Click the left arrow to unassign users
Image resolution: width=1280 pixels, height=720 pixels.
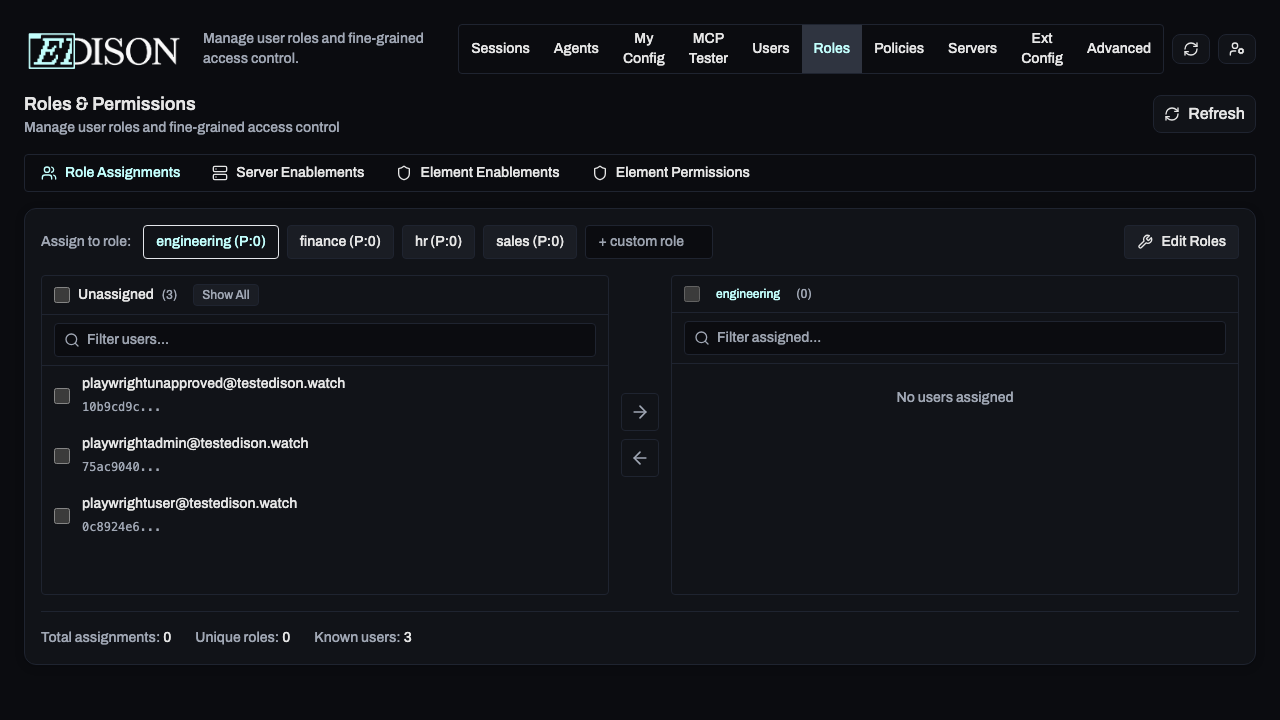tap(640, 457)
